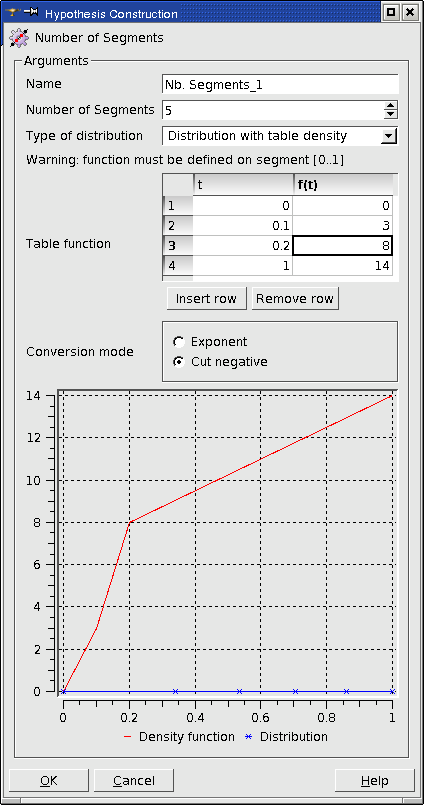Select row 3 header in table
424x805 pixels.
[x=178, y=245]
